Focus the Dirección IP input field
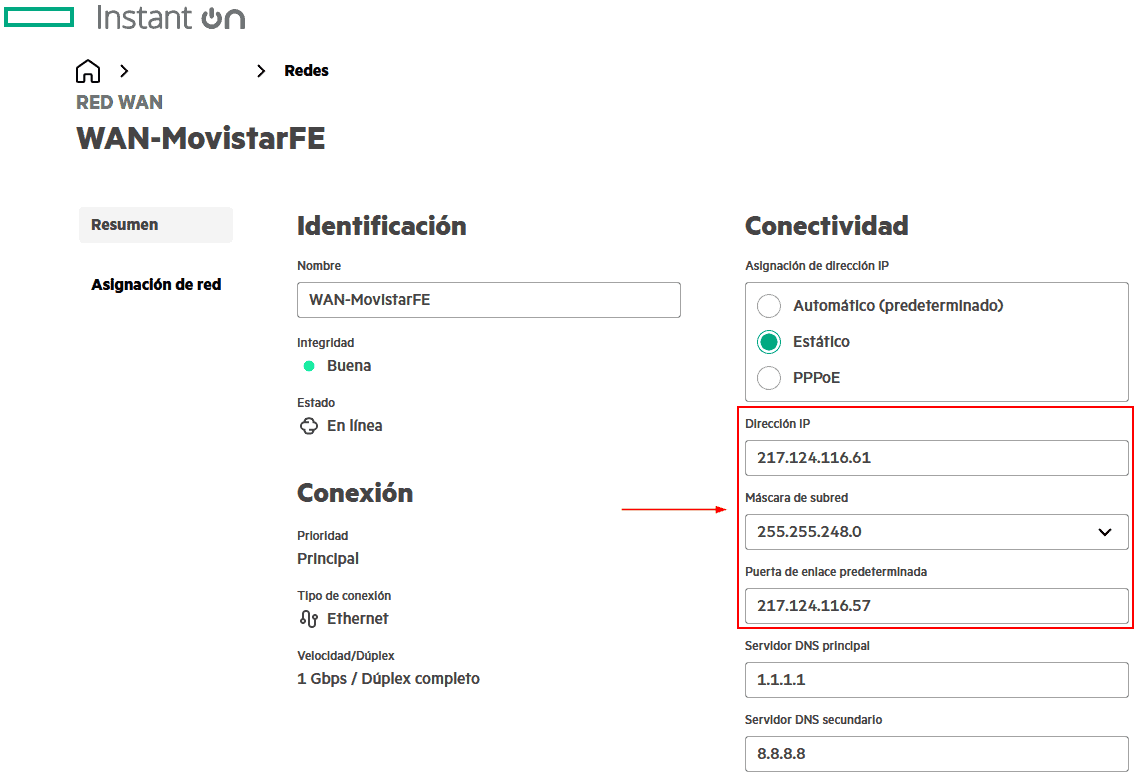1136x775 pixels. (936, 458)
